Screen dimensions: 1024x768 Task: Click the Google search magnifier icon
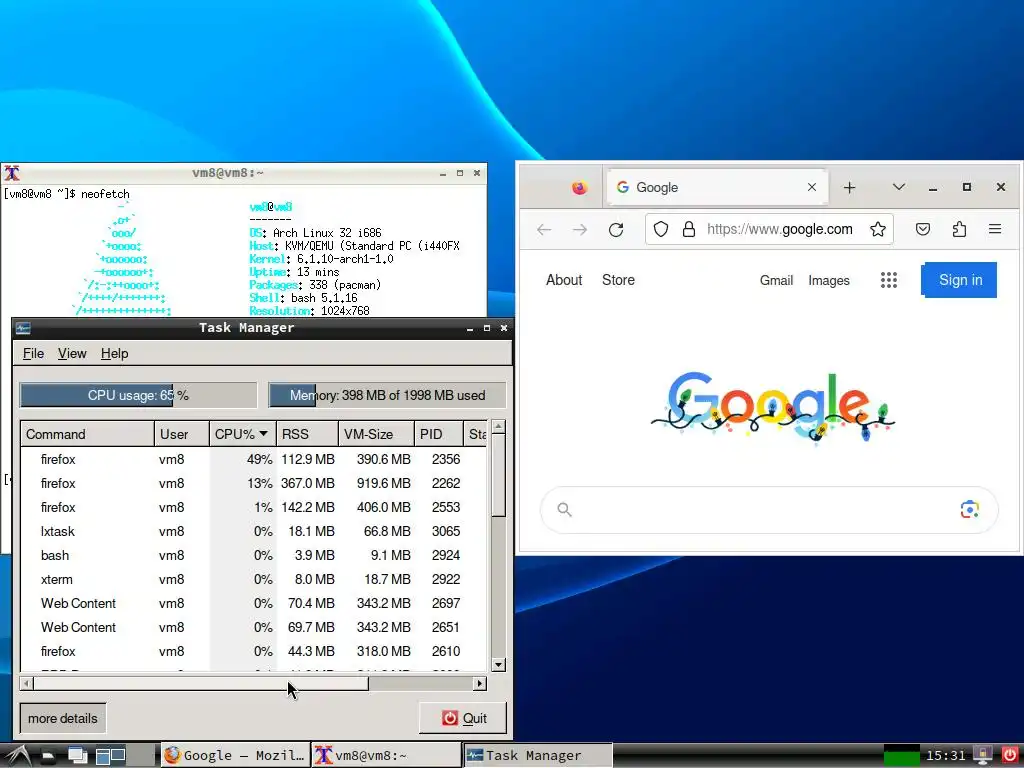coord(564,509)
